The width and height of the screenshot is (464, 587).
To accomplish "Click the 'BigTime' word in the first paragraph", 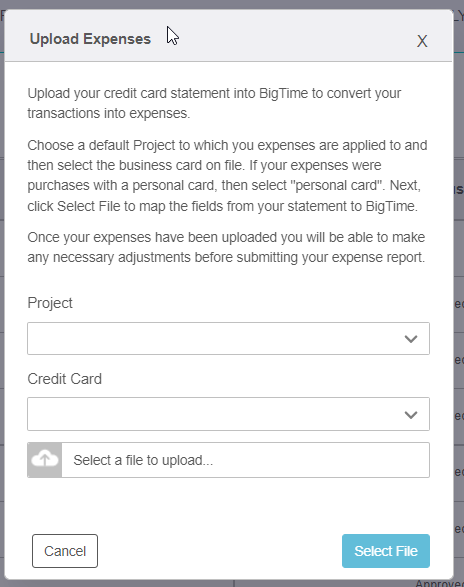I will click(283, 93).
